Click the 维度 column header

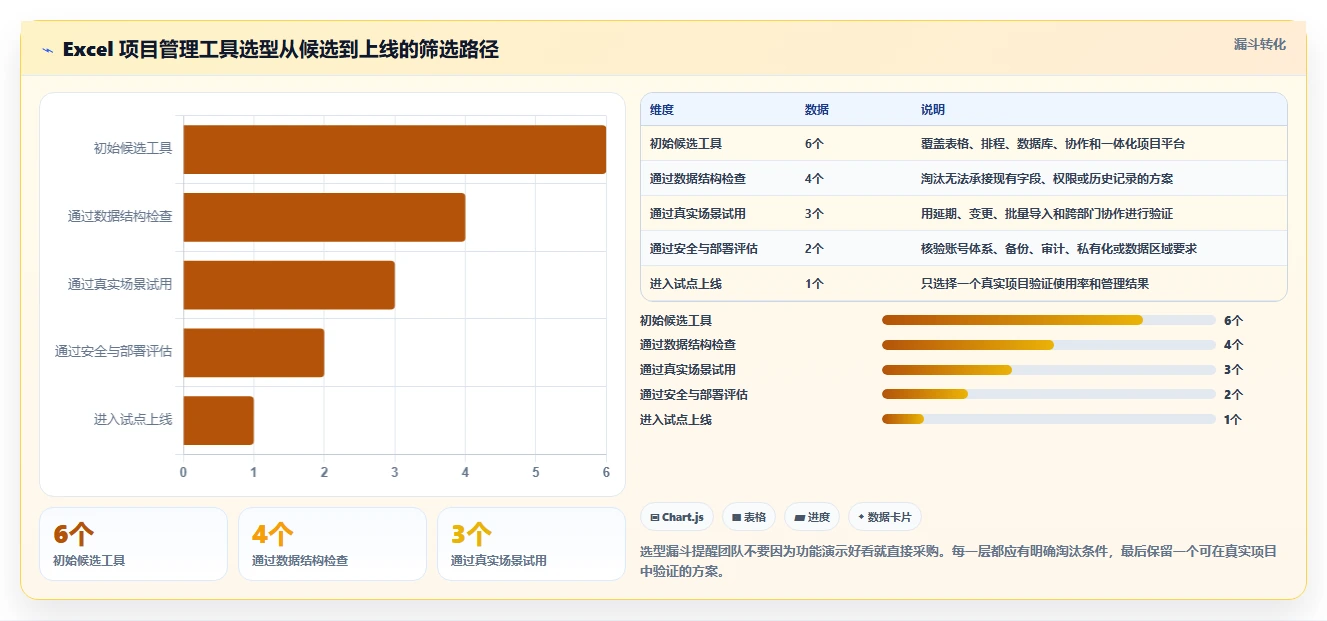[662, 109]
